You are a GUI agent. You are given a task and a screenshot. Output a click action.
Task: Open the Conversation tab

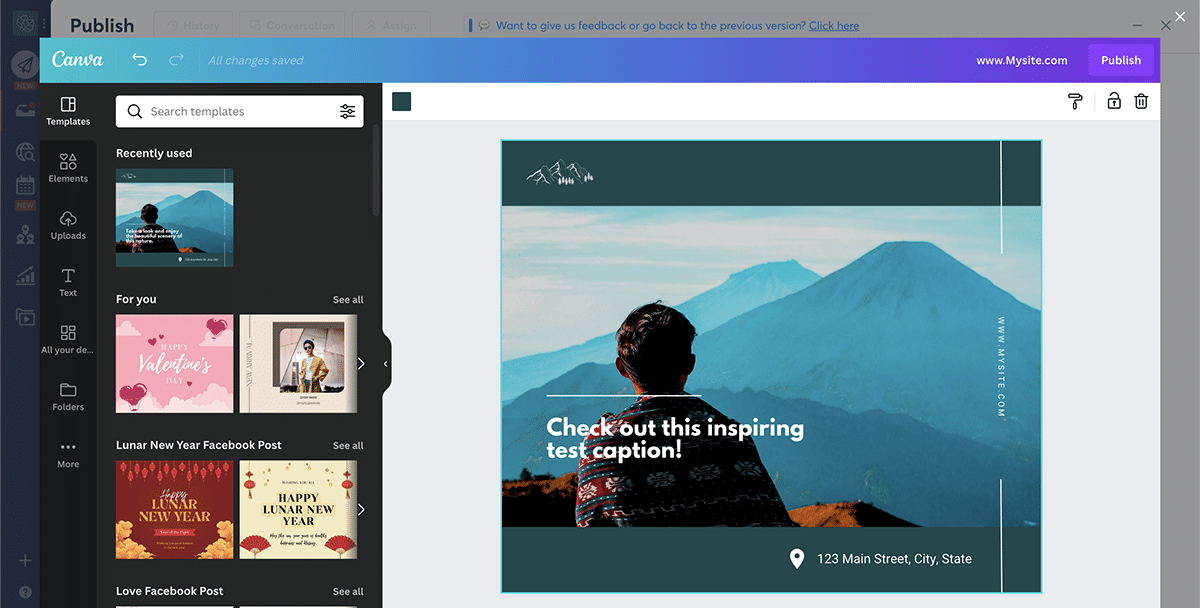(x=291, y=25)
